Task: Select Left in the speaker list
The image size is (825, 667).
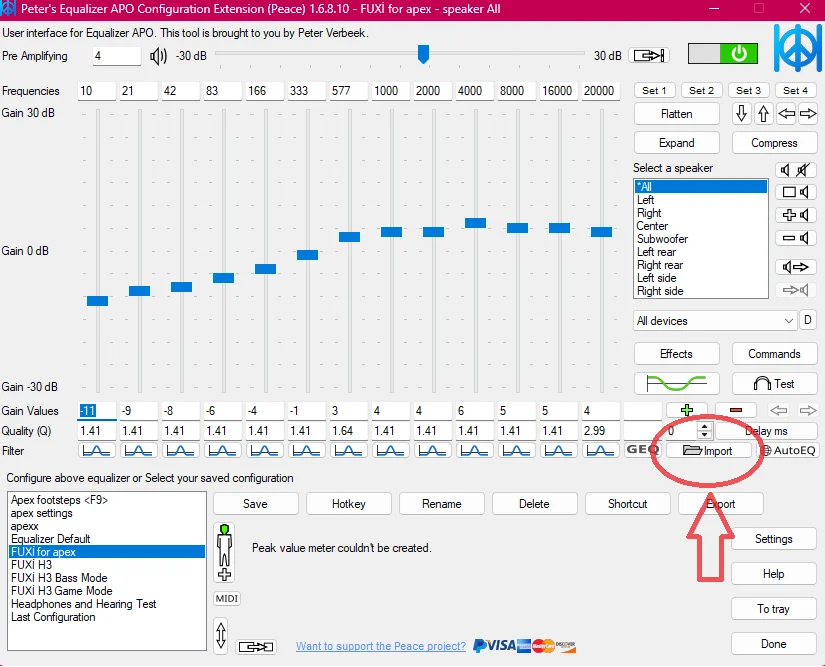Action: click(x=700, y=200)
